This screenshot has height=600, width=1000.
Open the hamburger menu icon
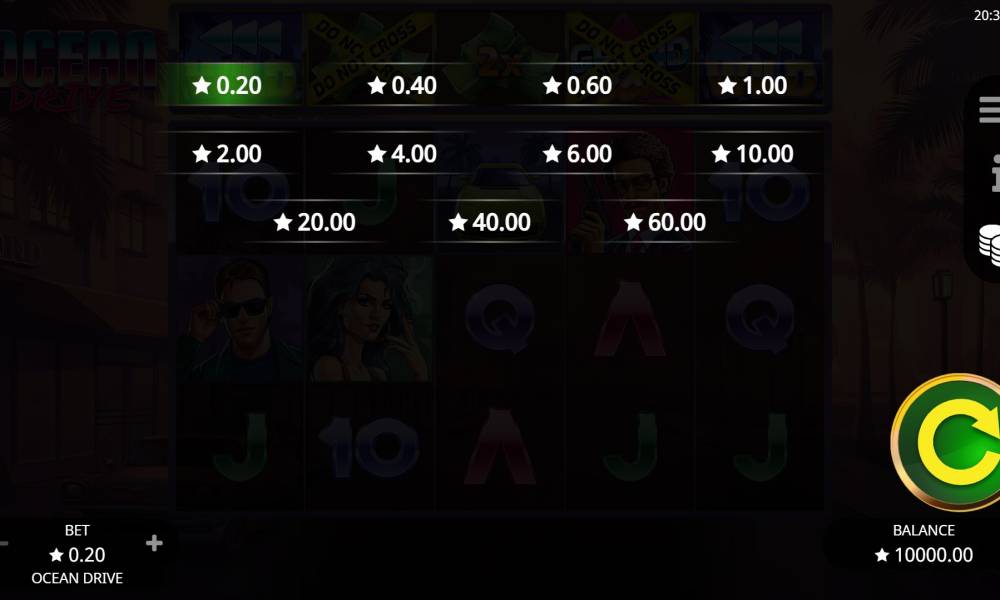pos(990,110)
